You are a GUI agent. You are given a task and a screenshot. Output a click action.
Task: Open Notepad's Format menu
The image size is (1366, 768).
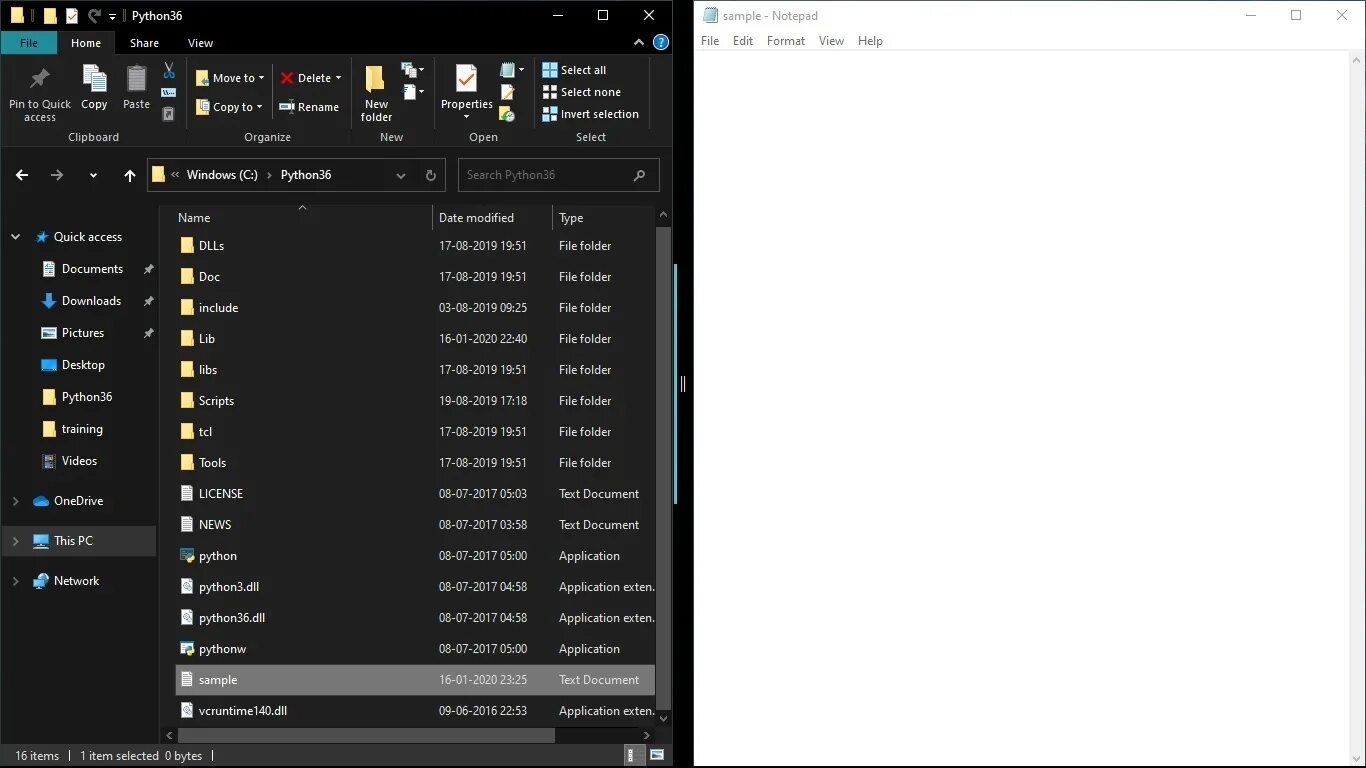coord(786,41)
